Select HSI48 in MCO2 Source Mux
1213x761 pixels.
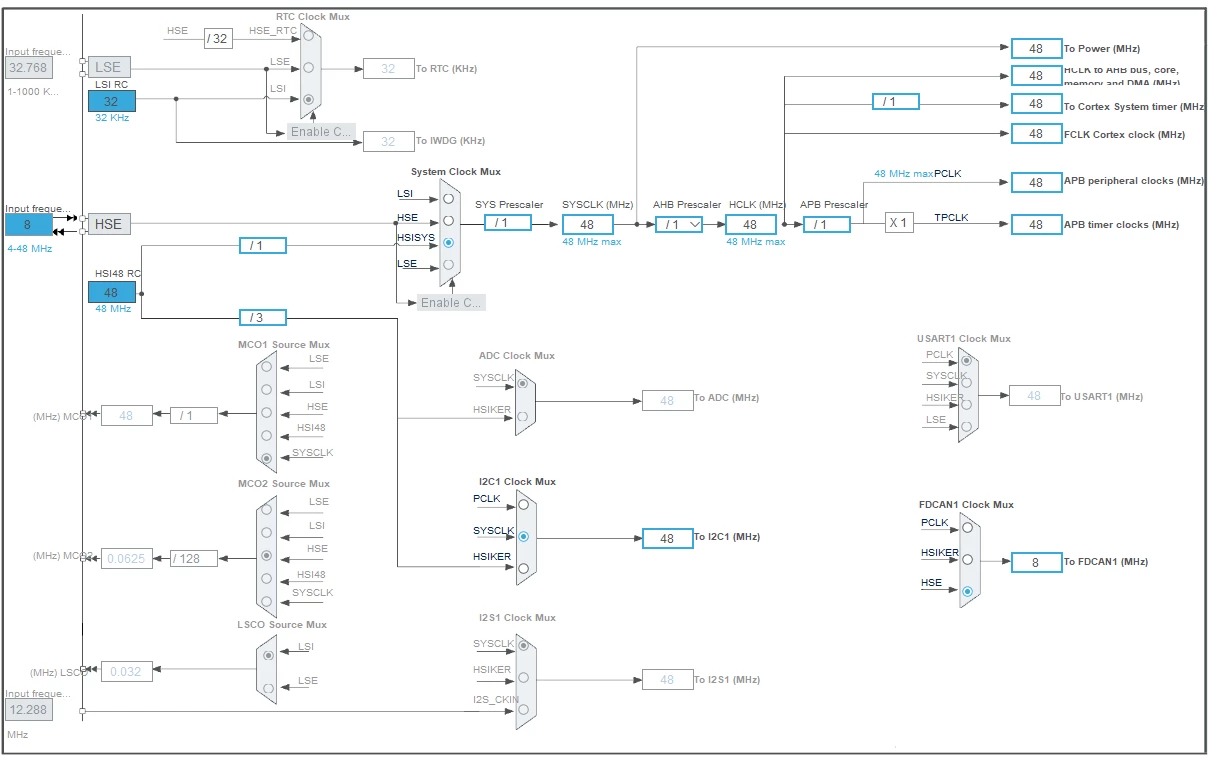coord(266,578)
